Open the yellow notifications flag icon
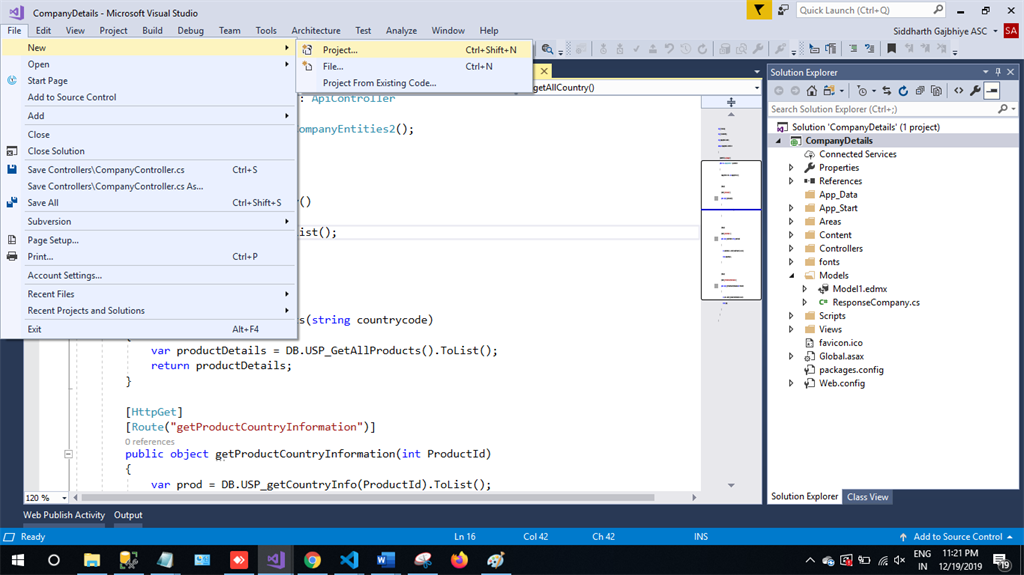This screenshot has width=1024, height=575. [760, 10]
